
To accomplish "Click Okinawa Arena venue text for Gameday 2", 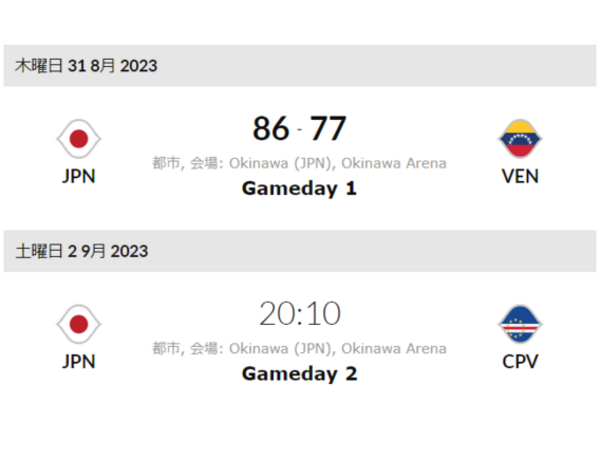I will [394, 349].
